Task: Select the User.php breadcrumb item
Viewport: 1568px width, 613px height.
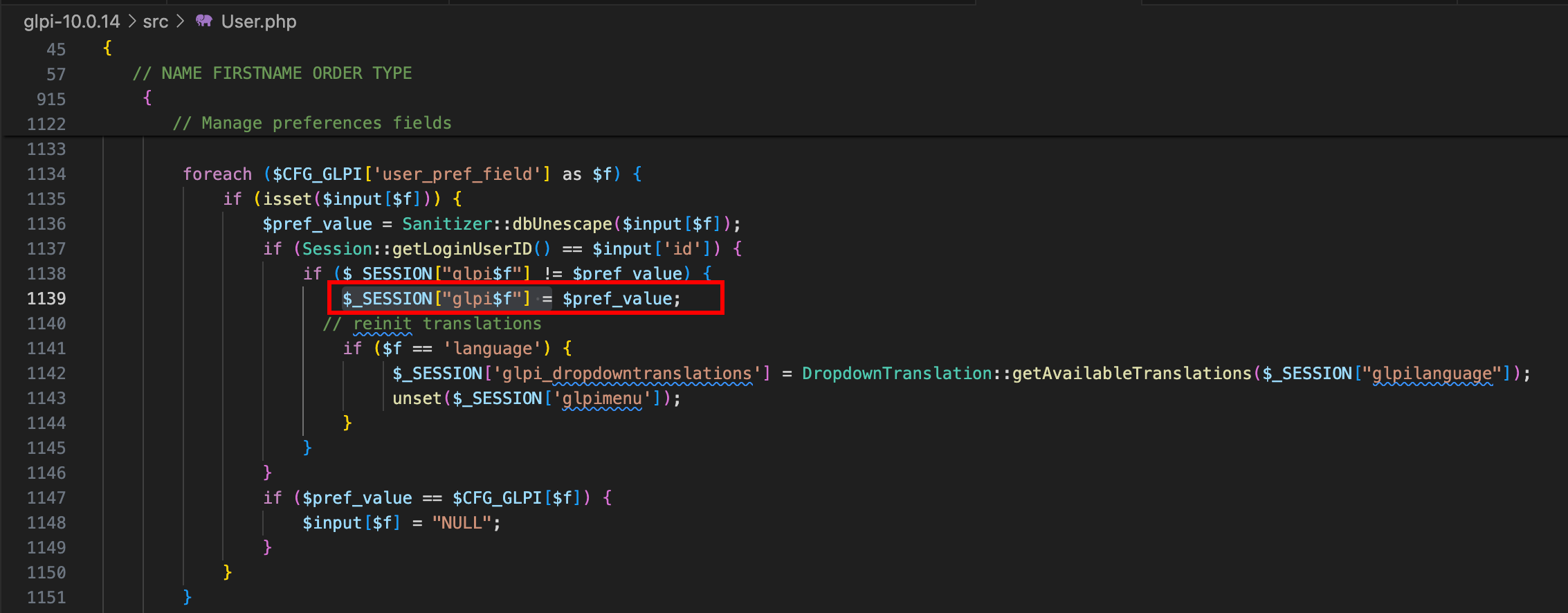Action: coord(259,21)
